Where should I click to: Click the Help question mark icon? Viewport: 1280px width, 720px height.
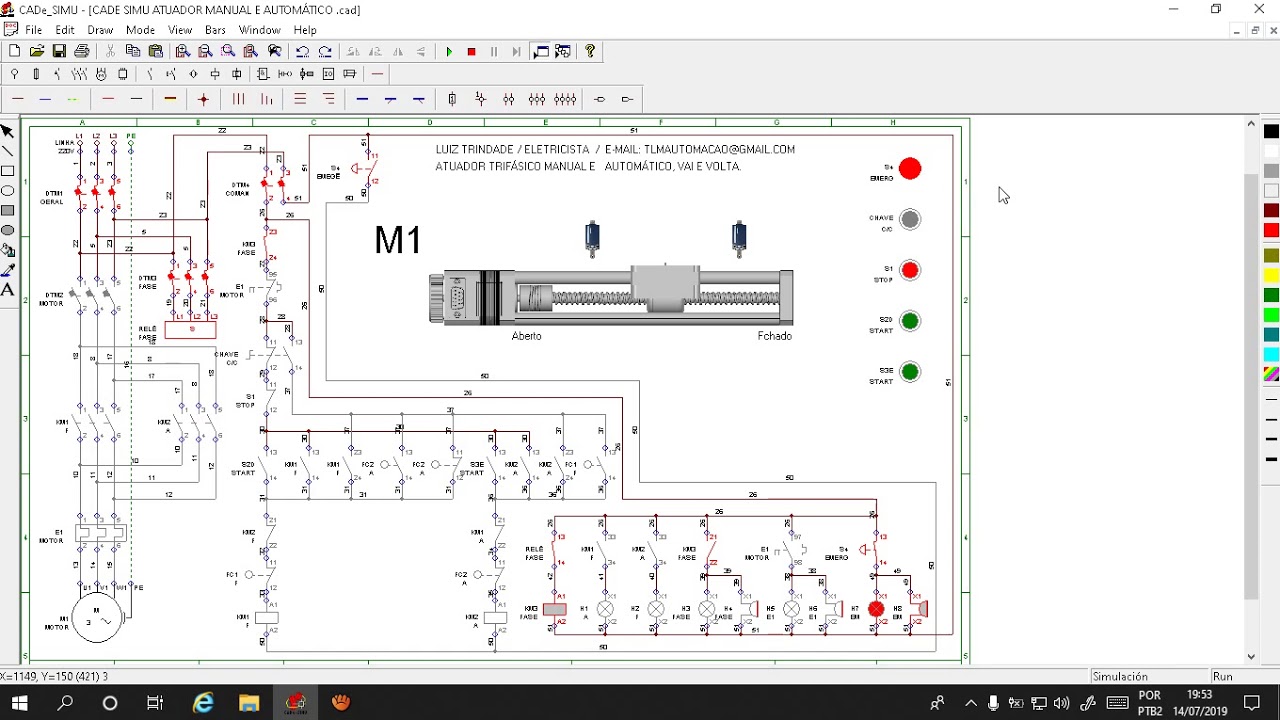pyautogui.click(x=590, y=51)
